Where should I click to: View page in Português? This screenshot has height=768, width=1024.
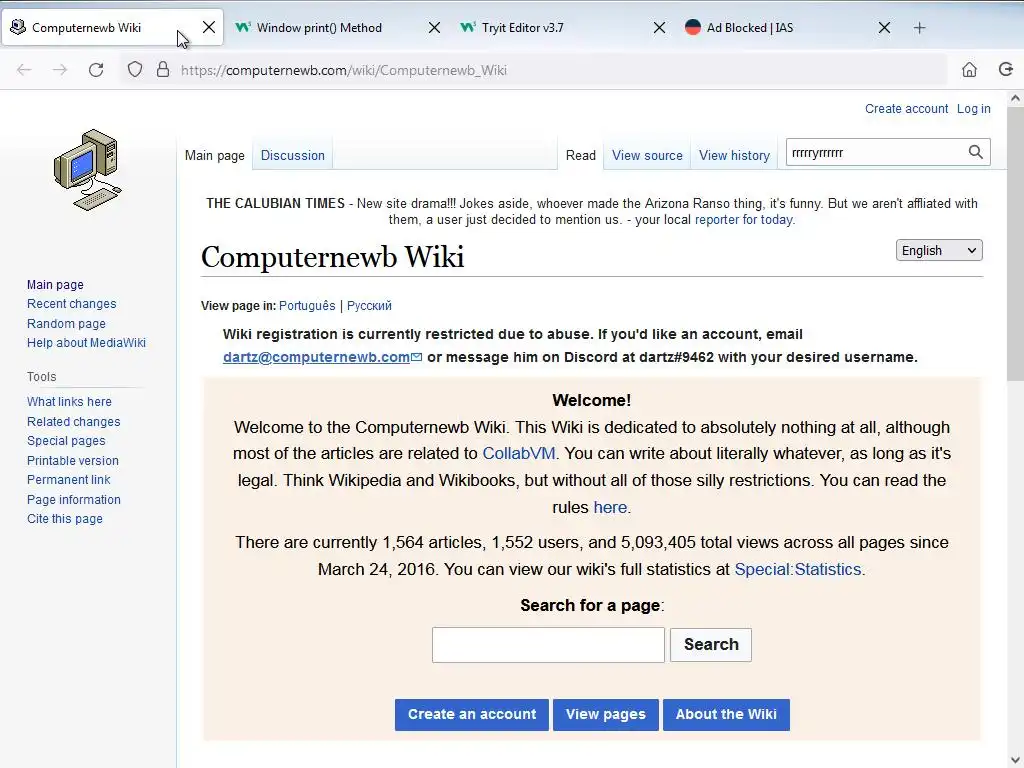[x=307, y=306]
